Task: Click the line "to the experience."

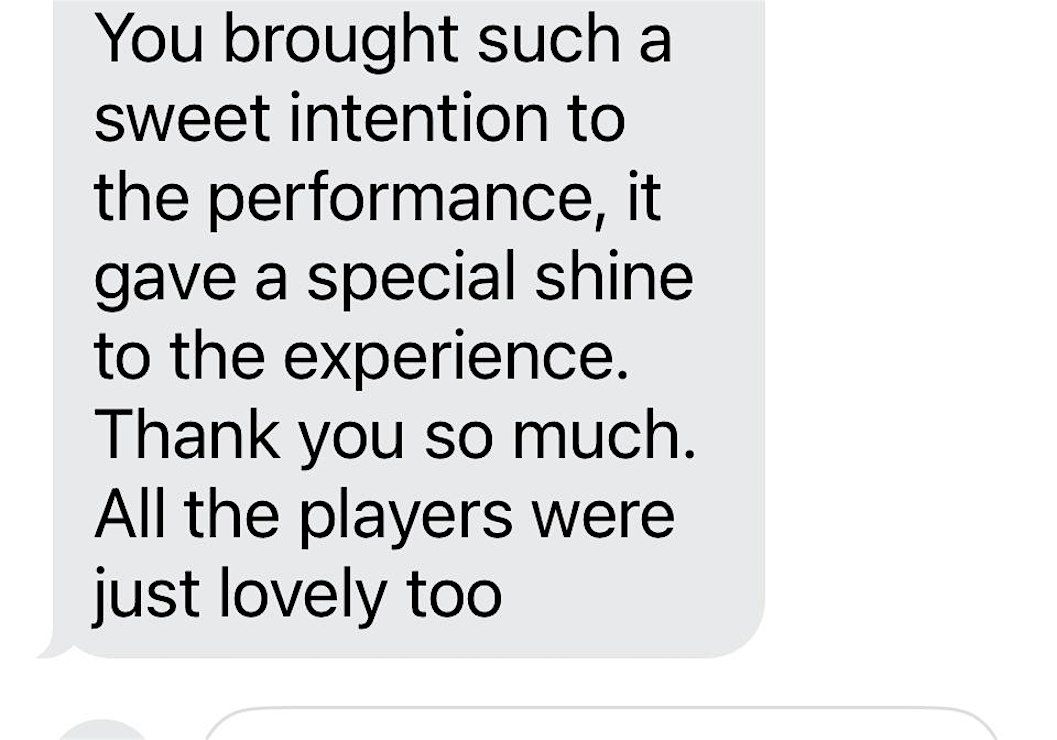Action: (x=361, y=357)
